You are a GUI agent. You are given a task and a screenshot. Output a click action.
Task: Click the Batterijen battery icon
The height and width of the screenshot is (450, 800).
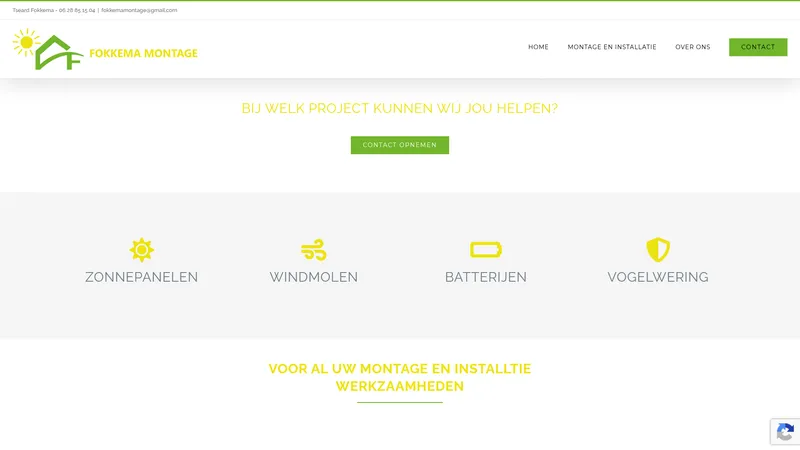[486, 249]
